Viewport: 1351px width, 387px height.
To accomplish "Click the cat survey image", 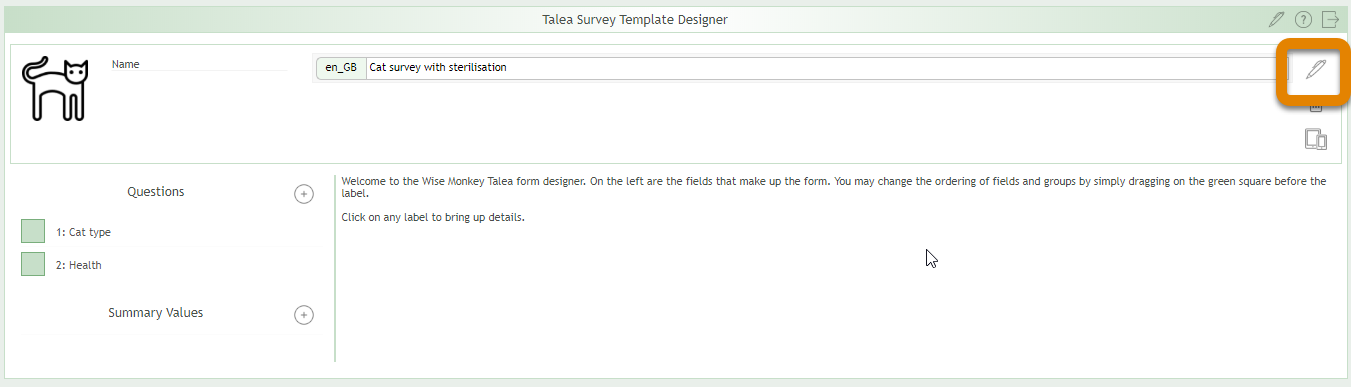I will pos(56,89).
